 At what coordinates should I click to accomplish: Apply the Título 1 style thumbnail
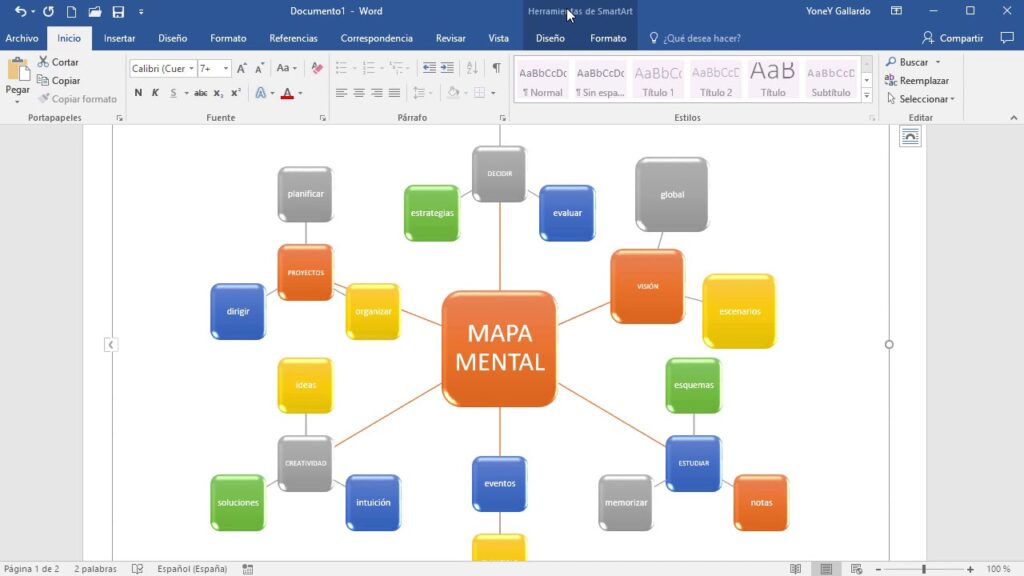click(658, 80)
